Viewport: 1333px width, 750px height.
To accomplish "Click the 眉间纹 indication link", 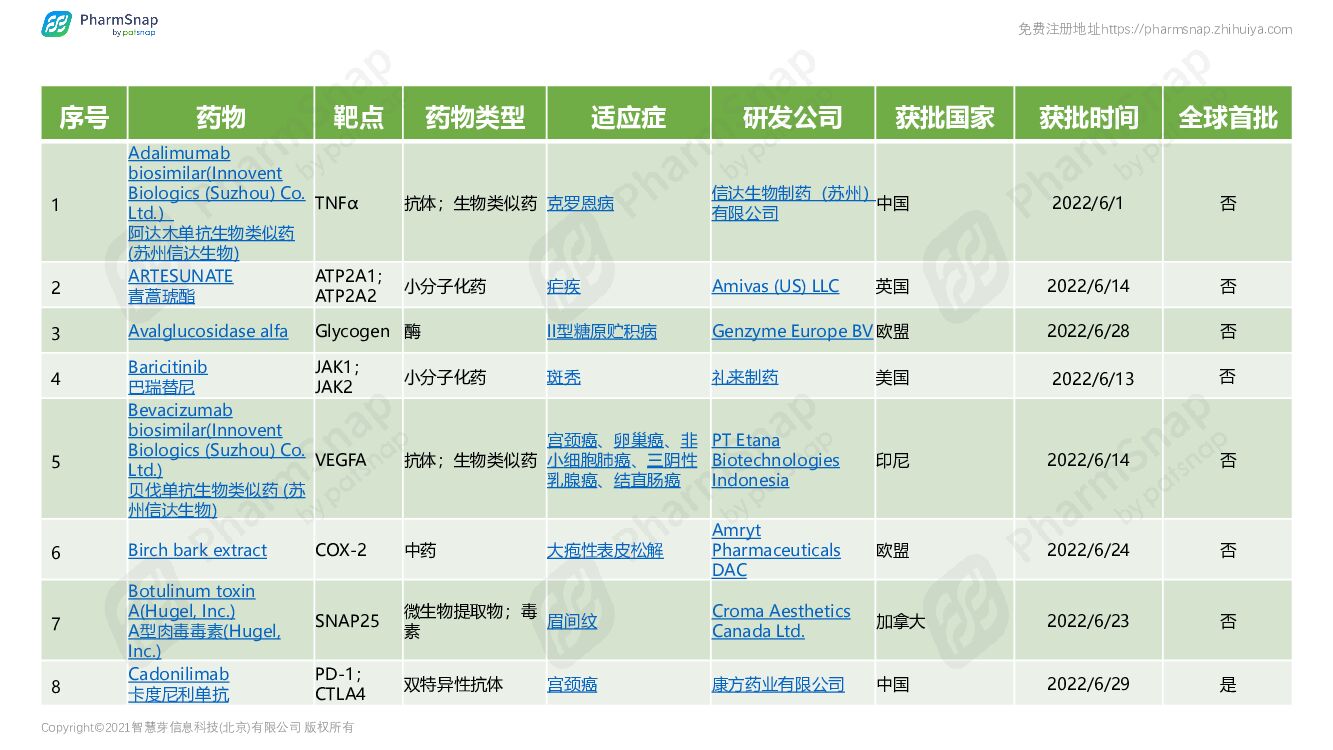I will click(x=572, y=621).
